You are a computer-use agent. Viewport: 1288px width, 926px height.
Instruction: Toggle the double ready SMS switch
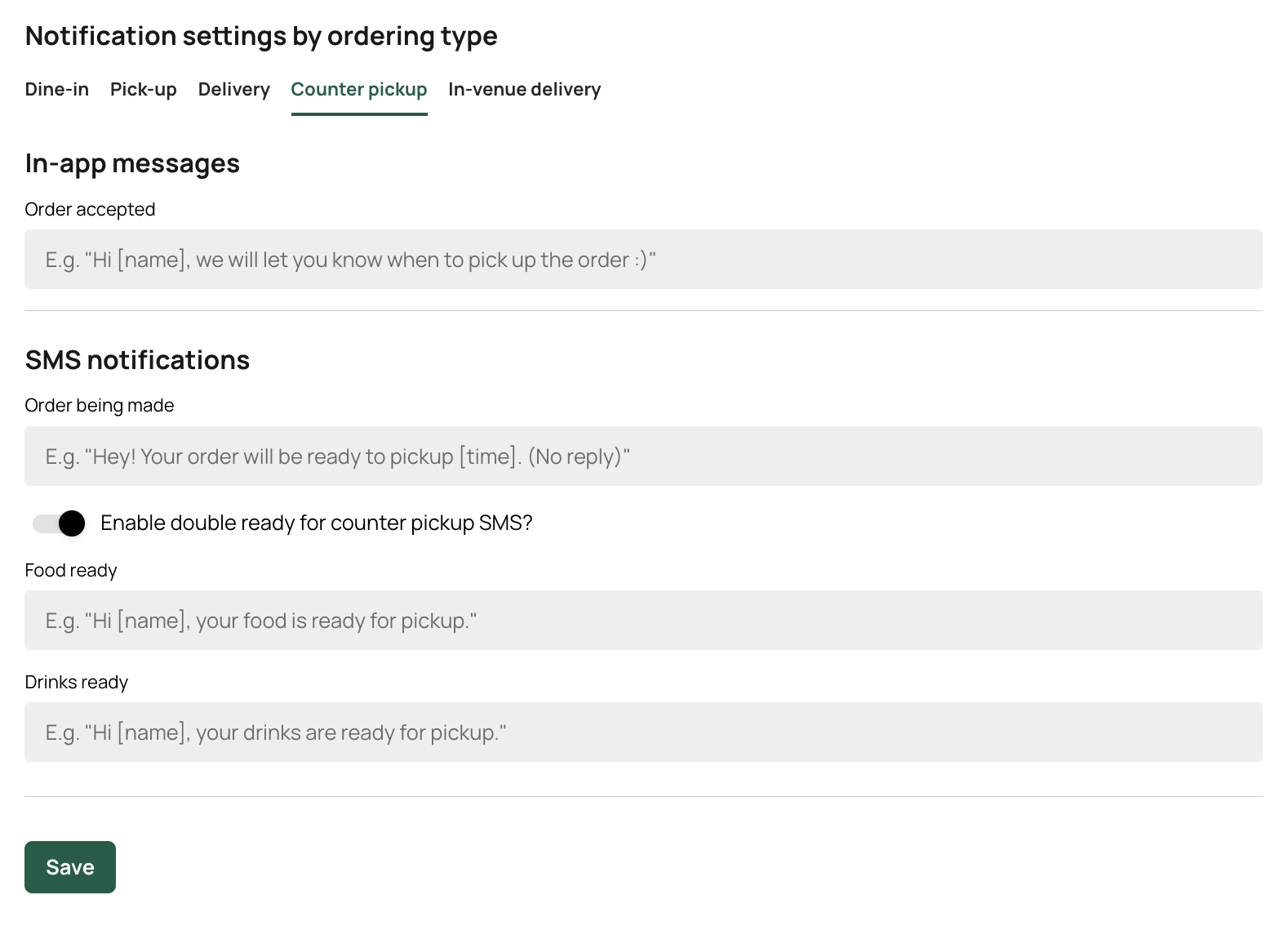pyautogui.click(x=60, y=523)
